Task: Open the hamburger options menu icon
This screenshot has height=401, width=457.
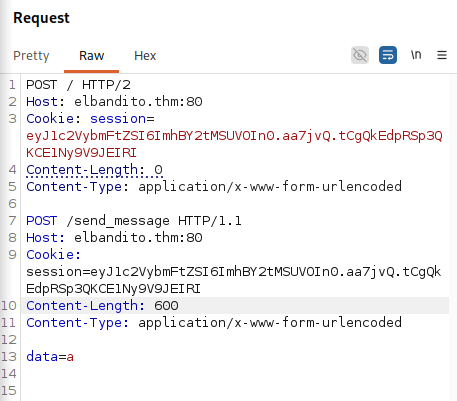Action: [442, 55]
